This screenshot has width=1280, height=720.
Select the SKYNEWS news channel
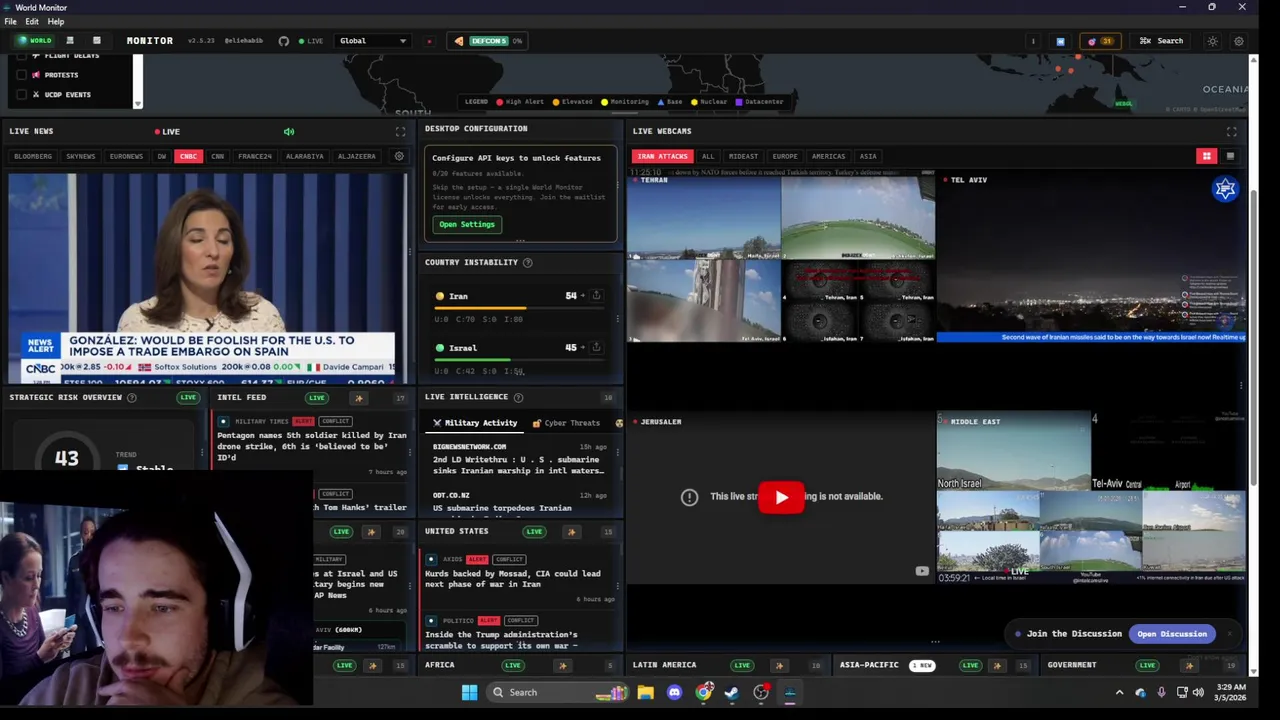click(x=80, y=156)
